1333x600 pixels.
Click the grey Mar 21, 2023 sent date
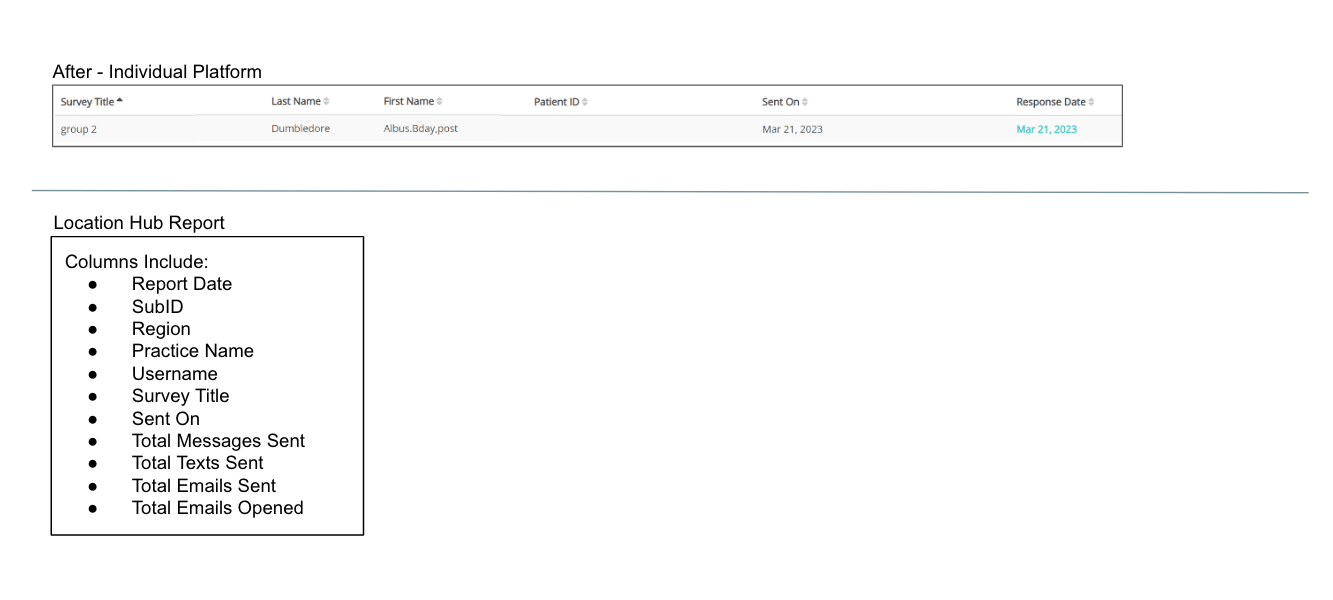(792, 129)
